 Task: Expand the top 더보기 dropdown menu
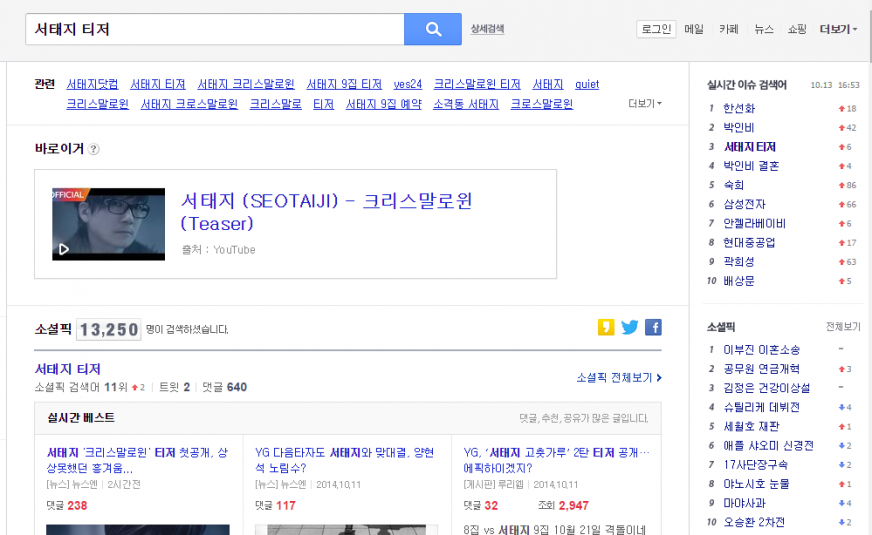point(838,29)
